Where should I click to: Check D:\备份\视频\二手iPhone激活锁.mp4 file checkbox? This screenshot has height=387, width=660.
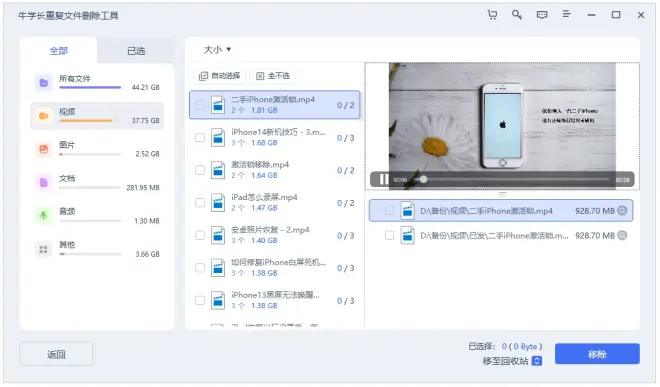[389, 211]
